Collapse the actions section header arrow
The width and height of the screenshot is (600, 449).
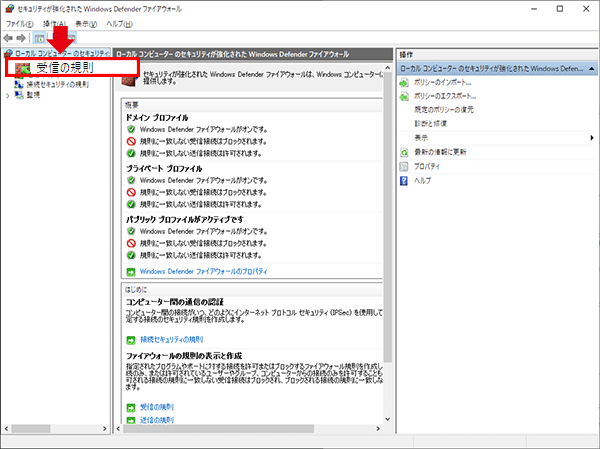[592, 69]
